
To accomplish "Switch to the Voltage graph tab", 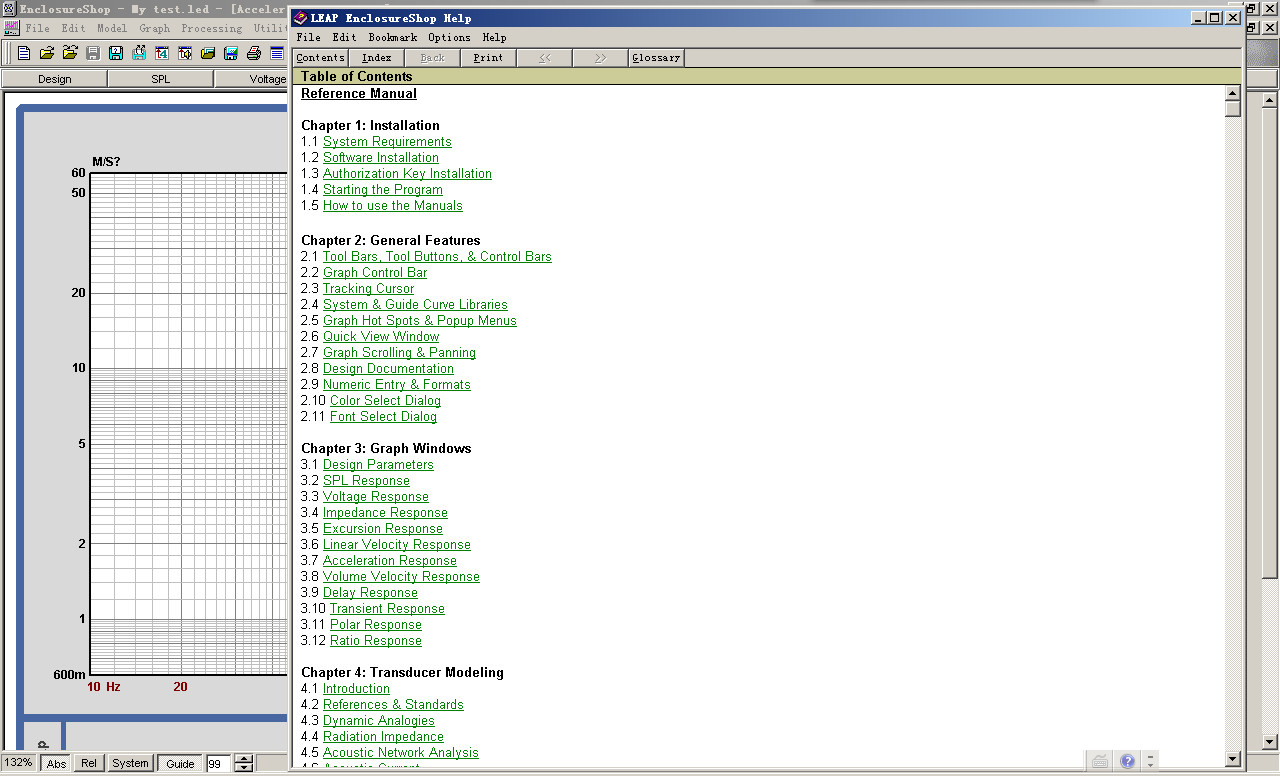I will [x=252, y=79].
